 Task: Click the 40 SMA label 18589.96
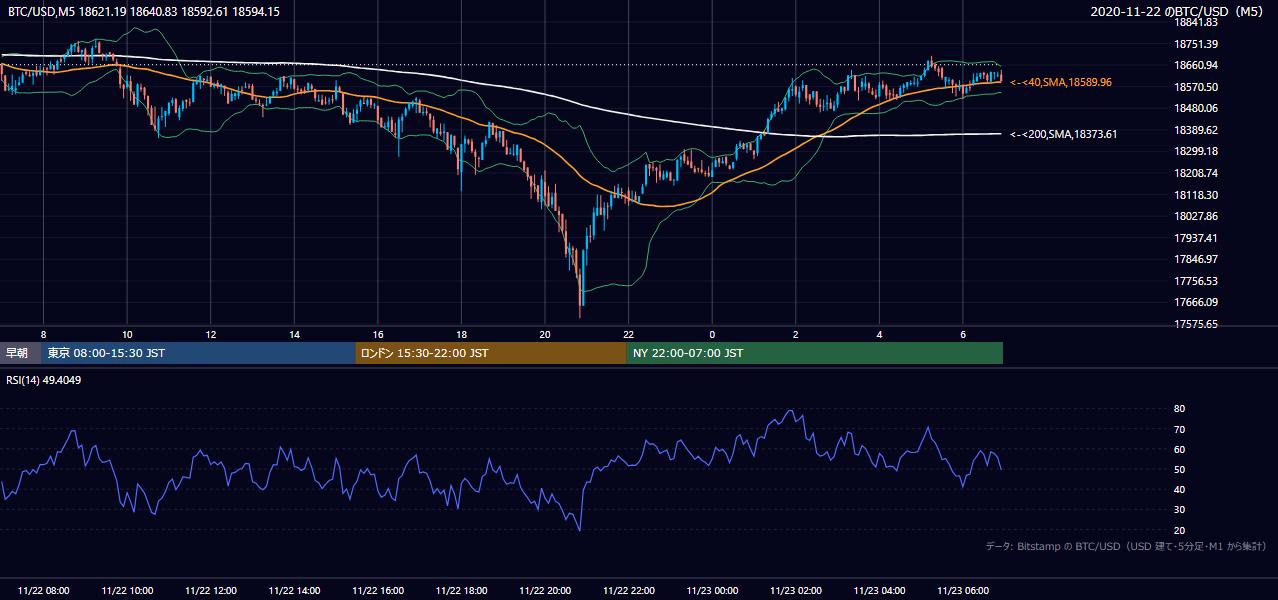click(1061, 82)
